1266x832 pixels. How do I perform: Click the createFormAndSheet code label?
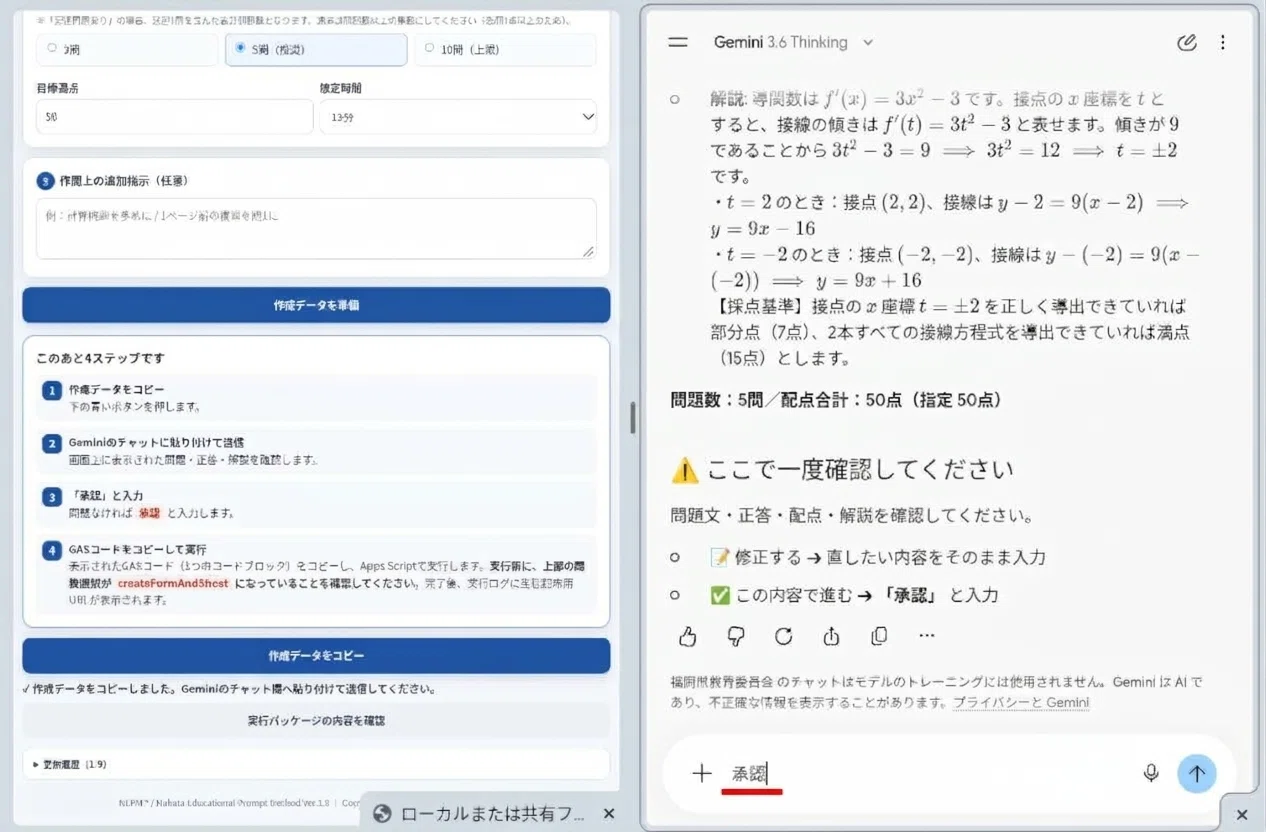[x=173, y=583]
